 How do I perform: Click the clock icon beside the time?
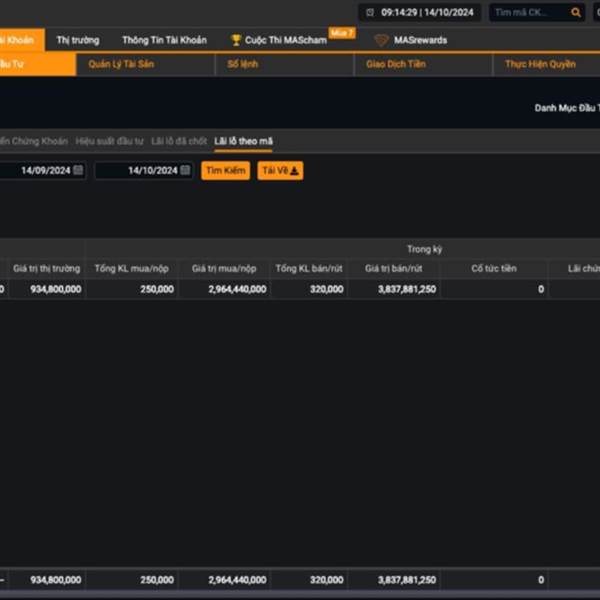point(370,13)
